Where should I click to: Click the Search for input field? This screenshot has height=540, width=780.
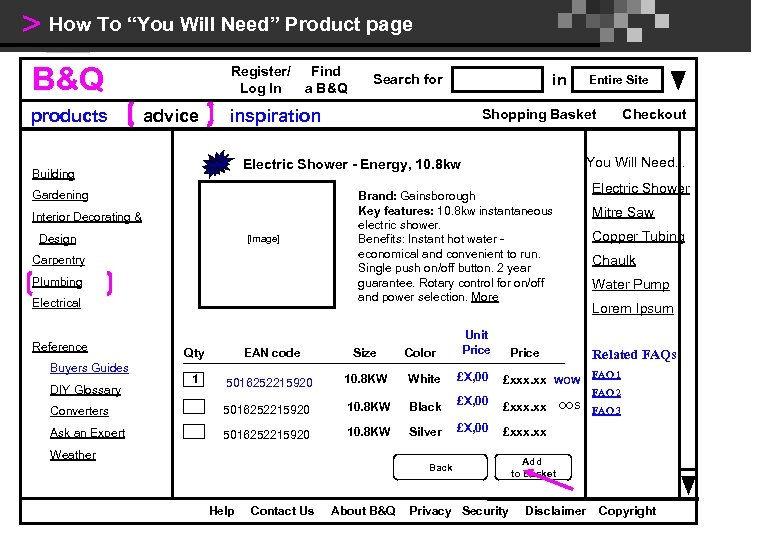pos(497,80)
